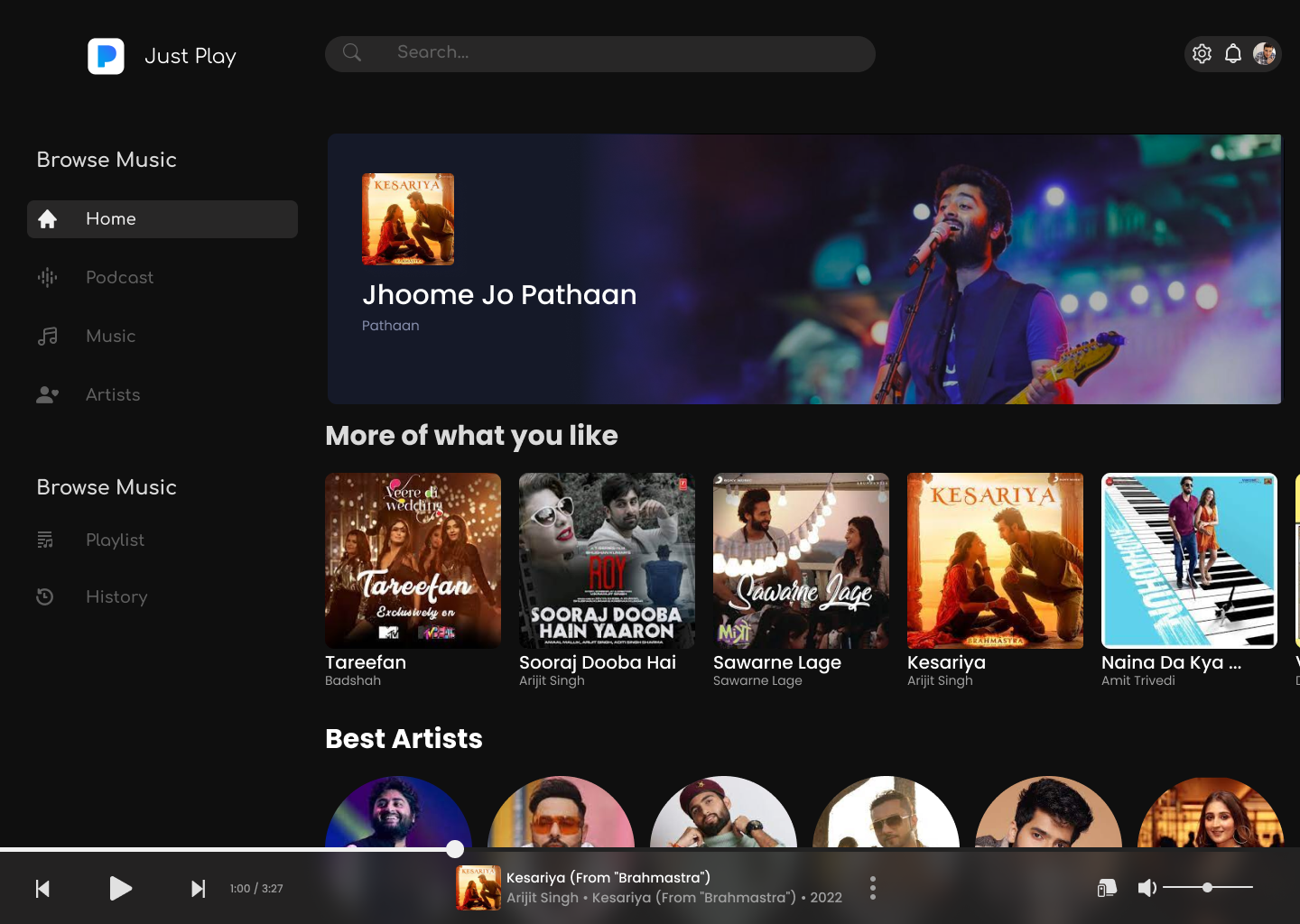
Task: Open the artist portrait with orange sunglasses
Action: 561,812
